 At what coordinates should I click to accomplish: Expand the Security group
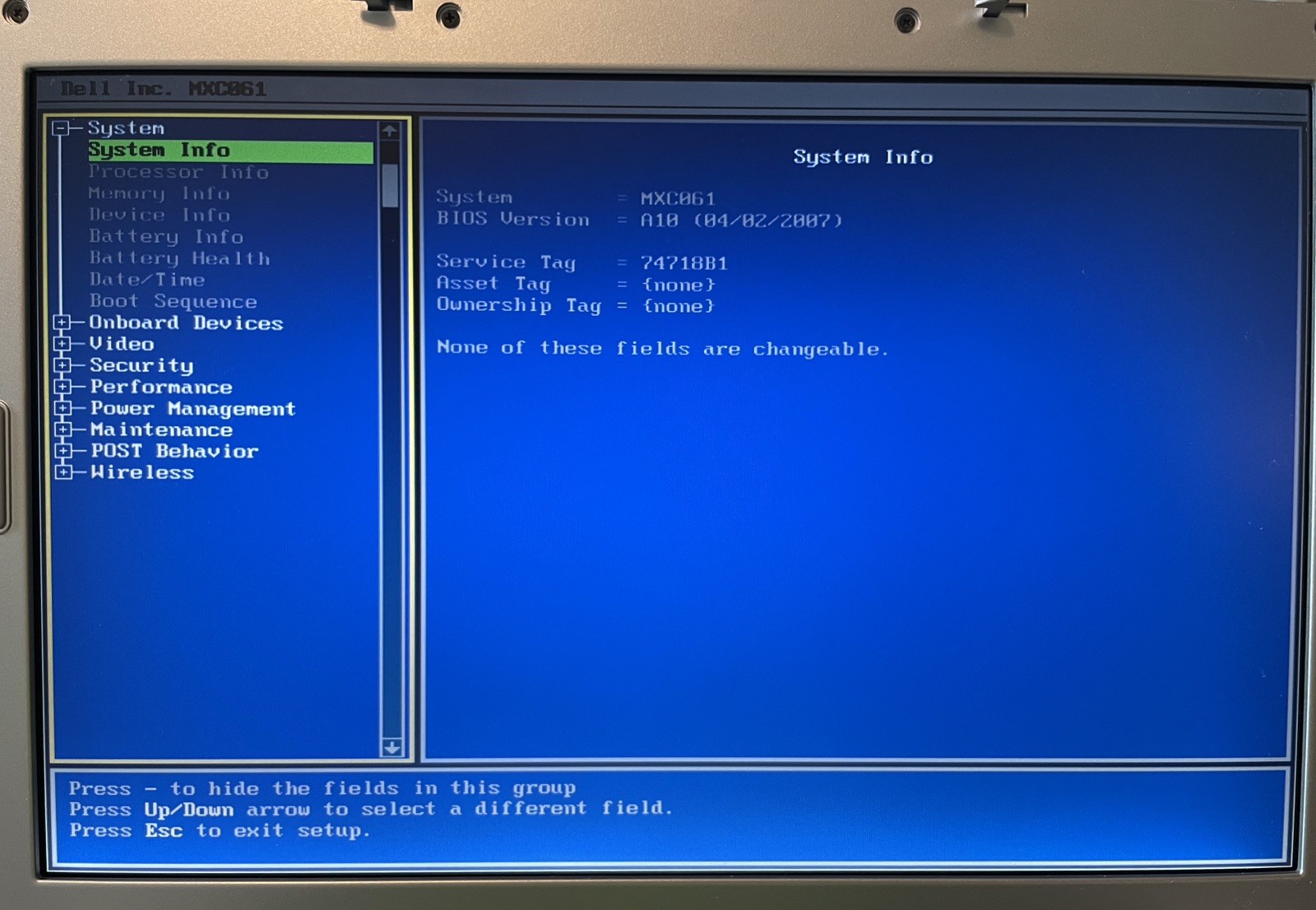pos(63,365)
